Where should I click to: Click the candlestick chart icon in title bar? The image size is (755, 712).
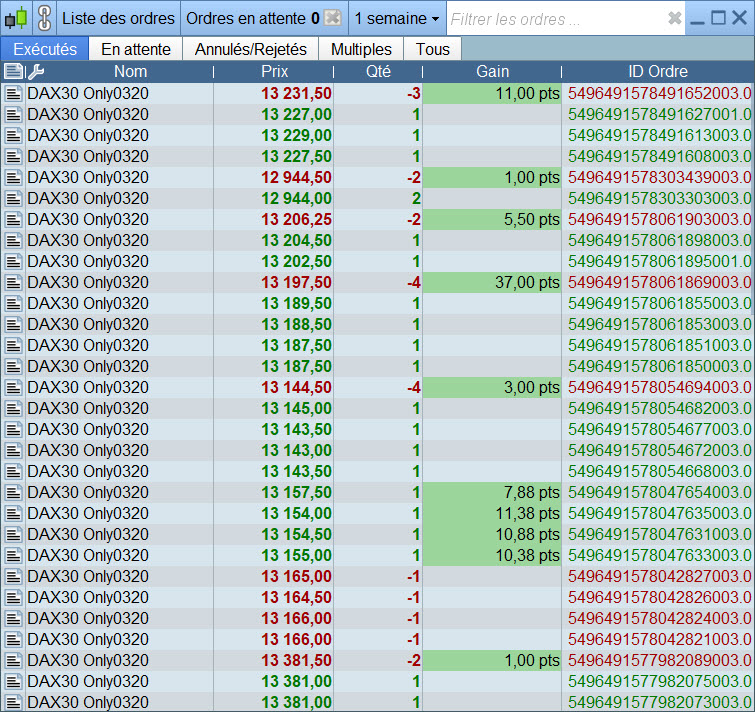tap(16, 18)
